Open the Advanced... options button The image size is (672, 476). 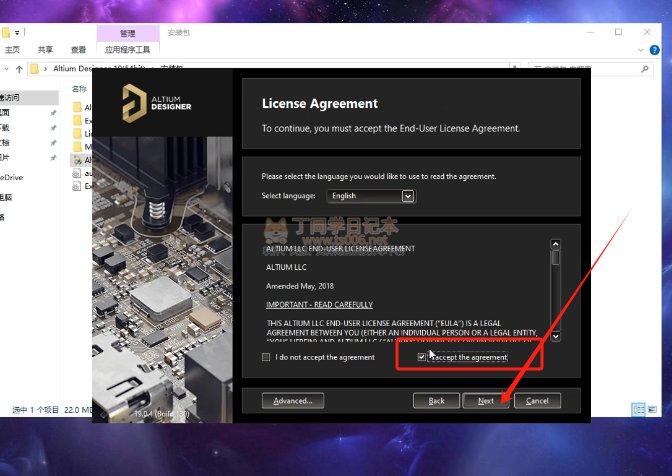293,401
